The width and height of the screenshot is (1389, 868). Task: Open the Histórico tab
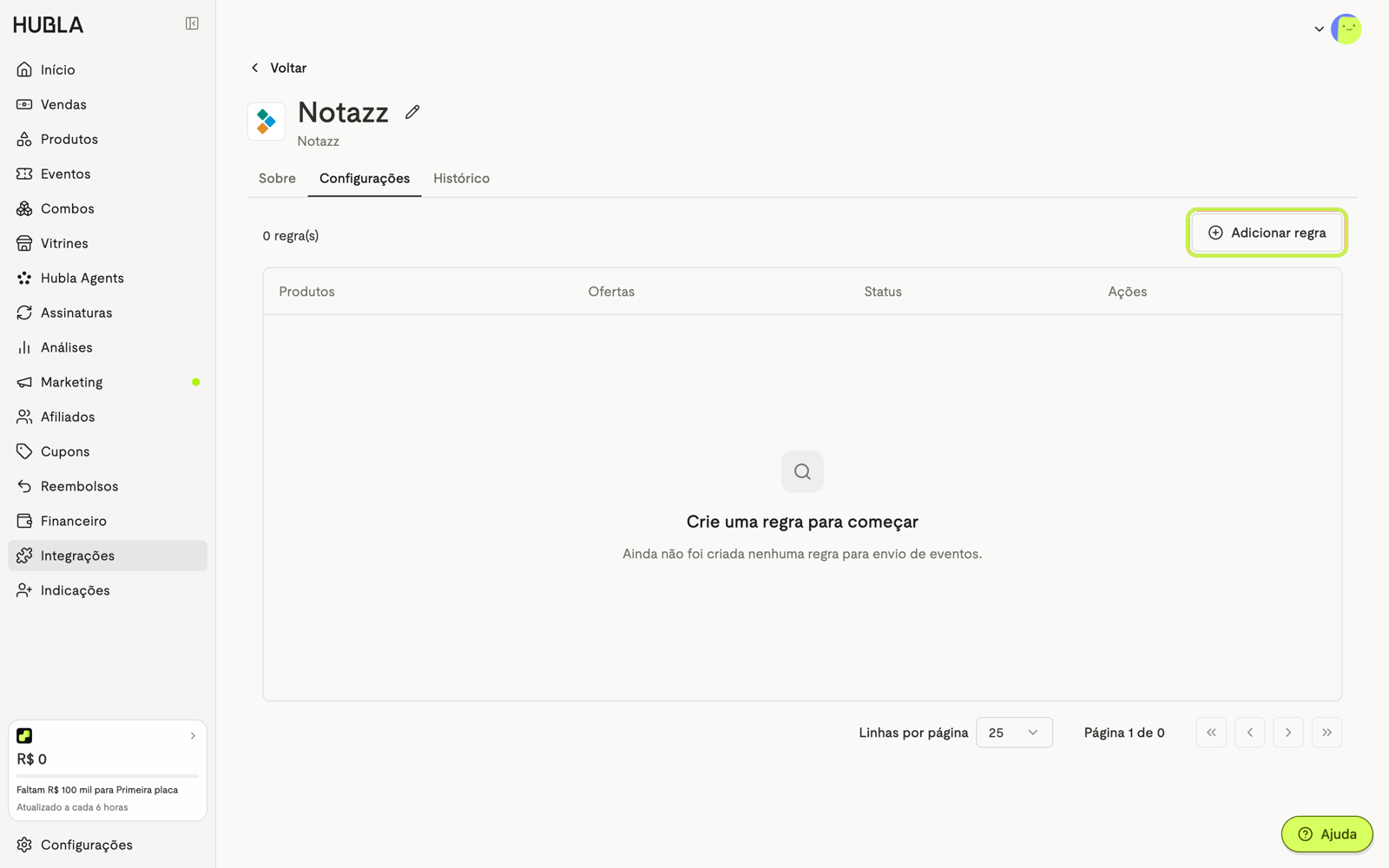(x=461, y=178)
